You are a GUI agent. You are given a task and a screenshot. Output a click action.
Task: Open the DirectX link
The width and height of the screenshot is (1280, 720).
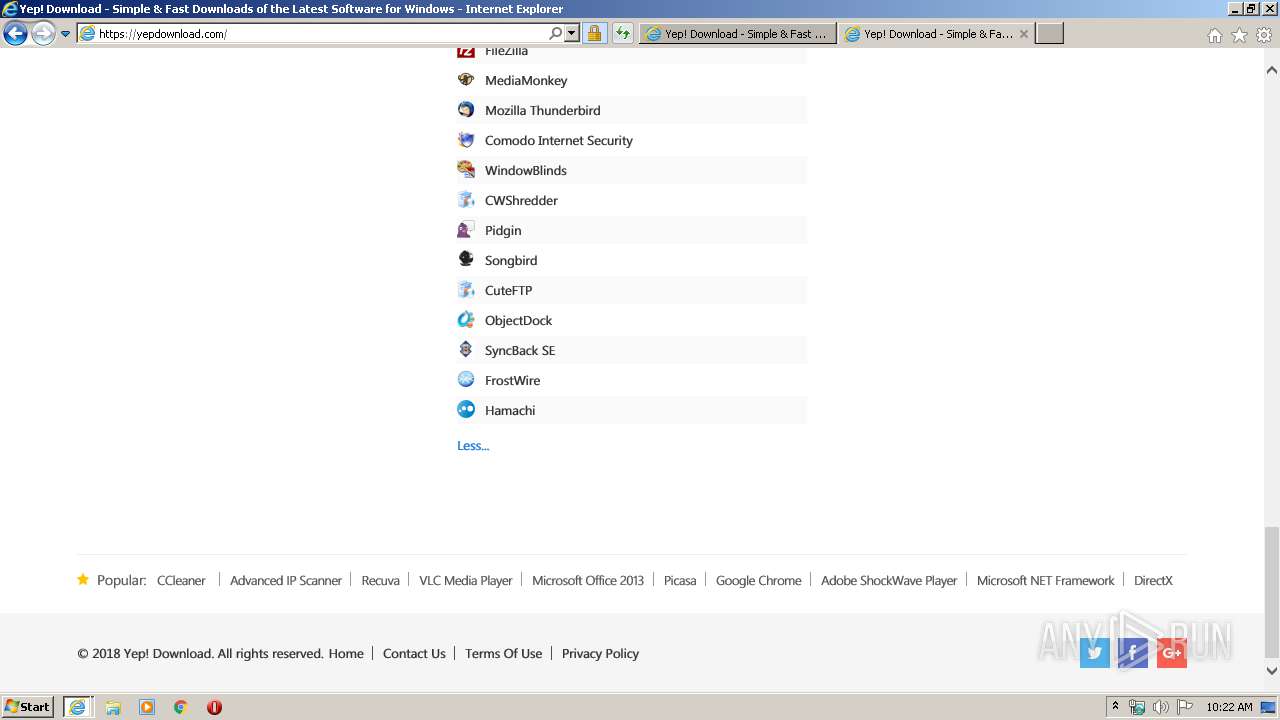[x=1153, y=580]
